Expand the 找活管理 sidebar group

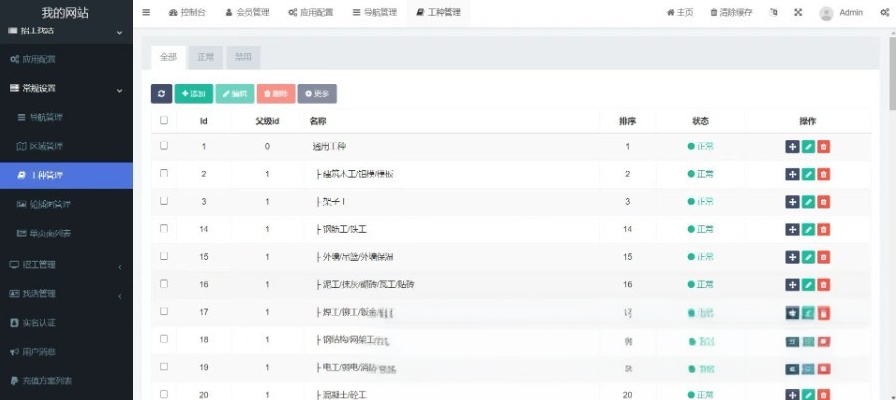click(66, 294)
